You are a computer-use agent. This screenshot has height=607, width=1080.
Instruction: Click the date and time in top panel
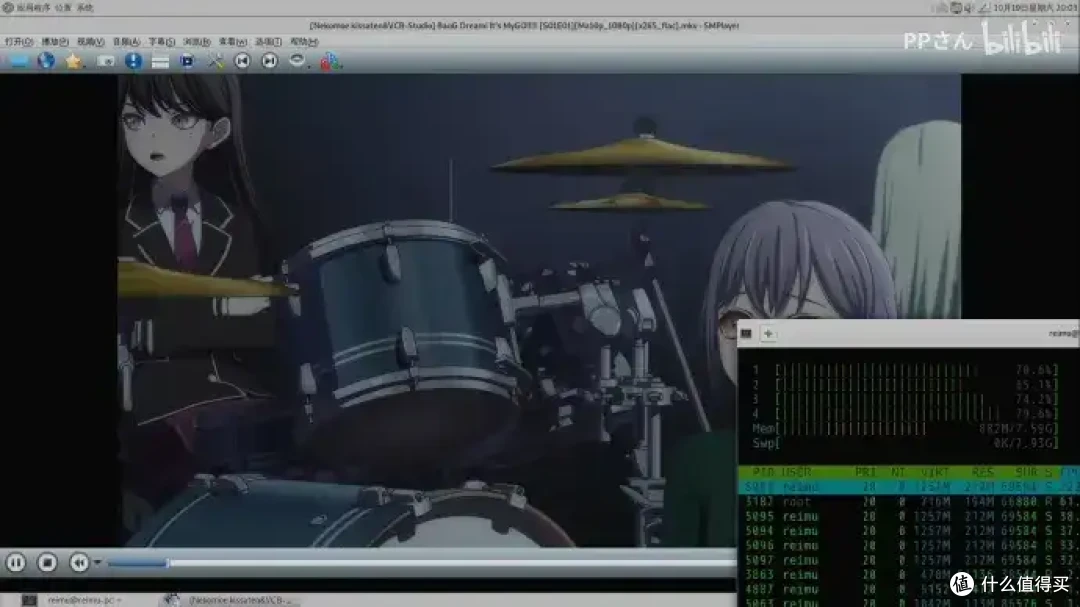pos(1035,8)
